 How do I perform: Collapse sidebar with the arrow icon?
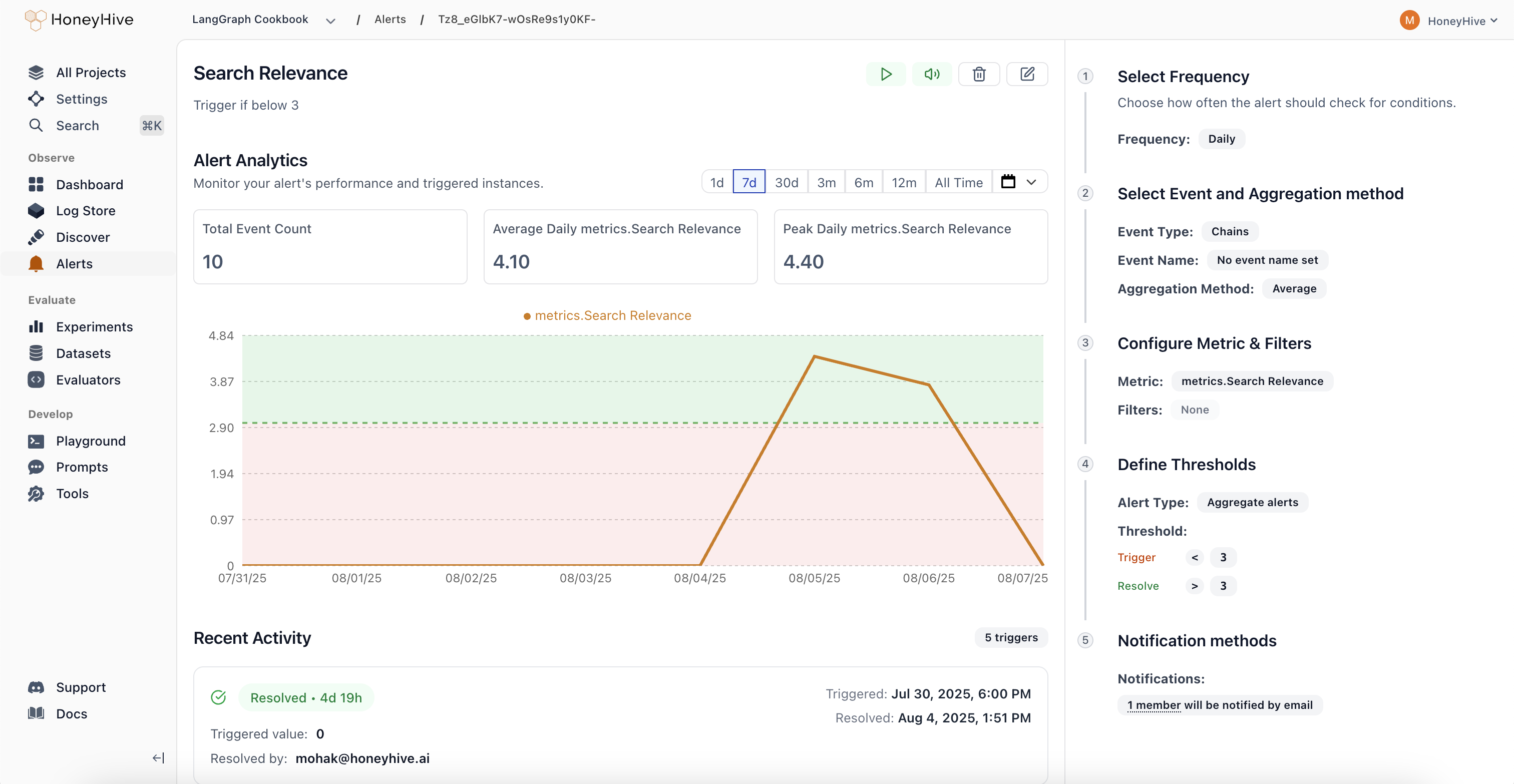click(158, 757)
